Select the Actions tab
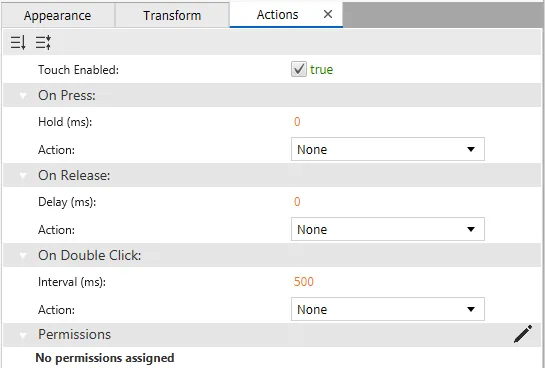The height and width of the screenshot is (368, 545). point(277,15)
